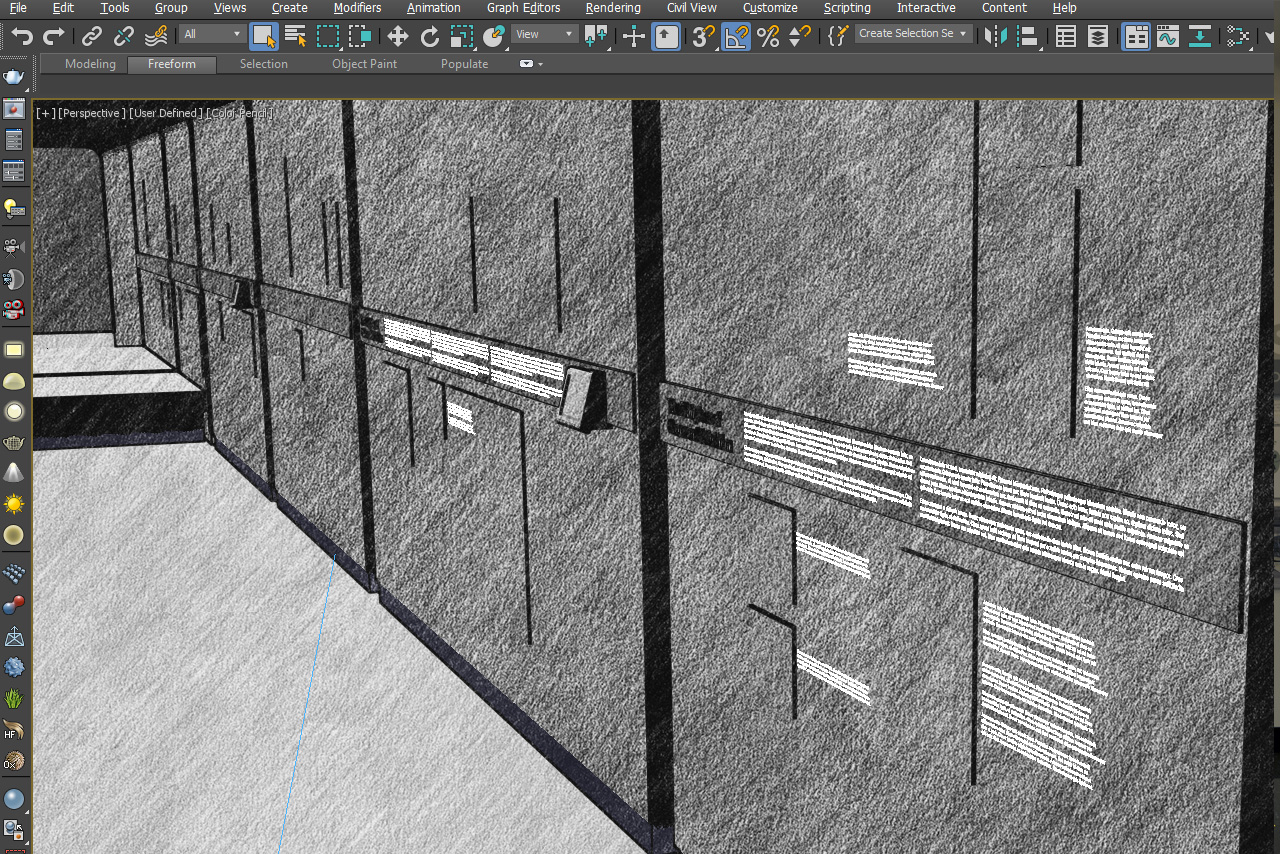The image size is (1280, 854).
Task: Activate the Select and Move tool
Action: click(x=398, y=37)
